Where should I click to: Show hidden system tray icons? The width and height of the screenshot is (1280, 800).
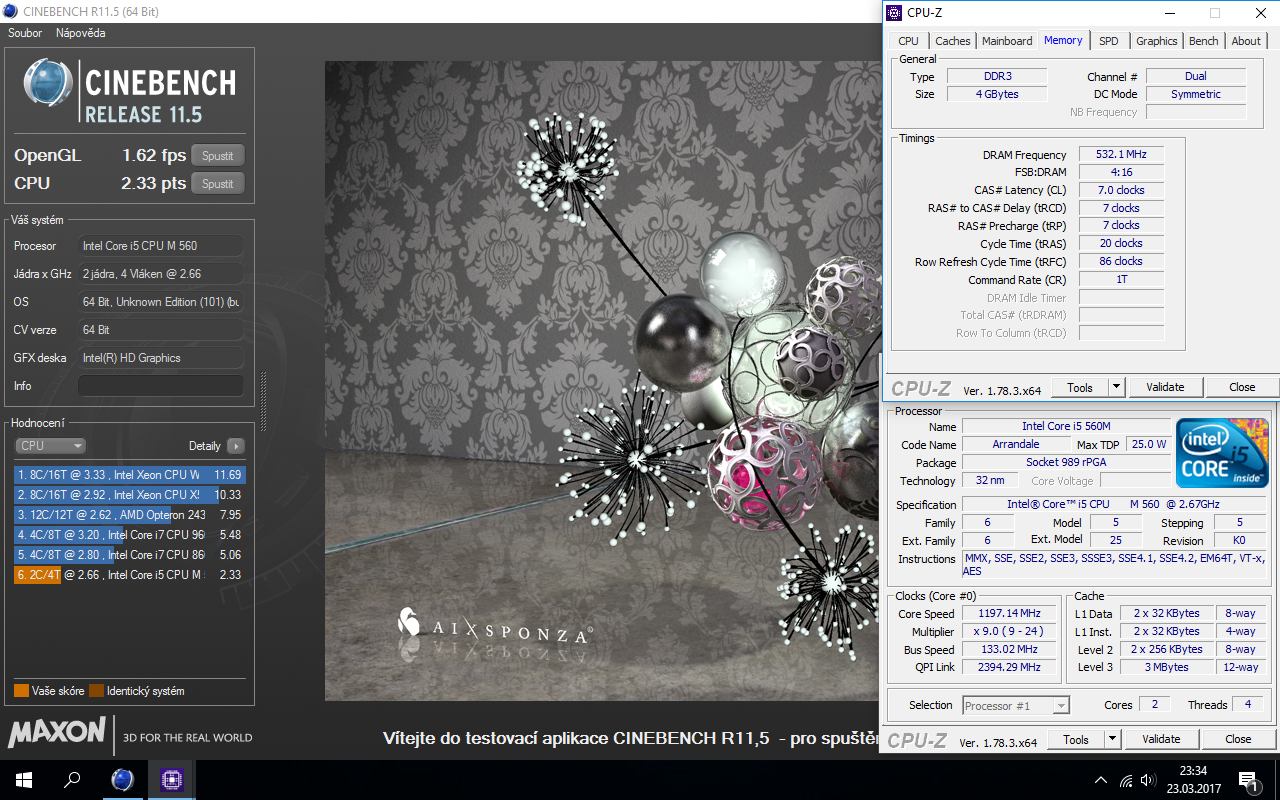click(x=1101, y=780)
